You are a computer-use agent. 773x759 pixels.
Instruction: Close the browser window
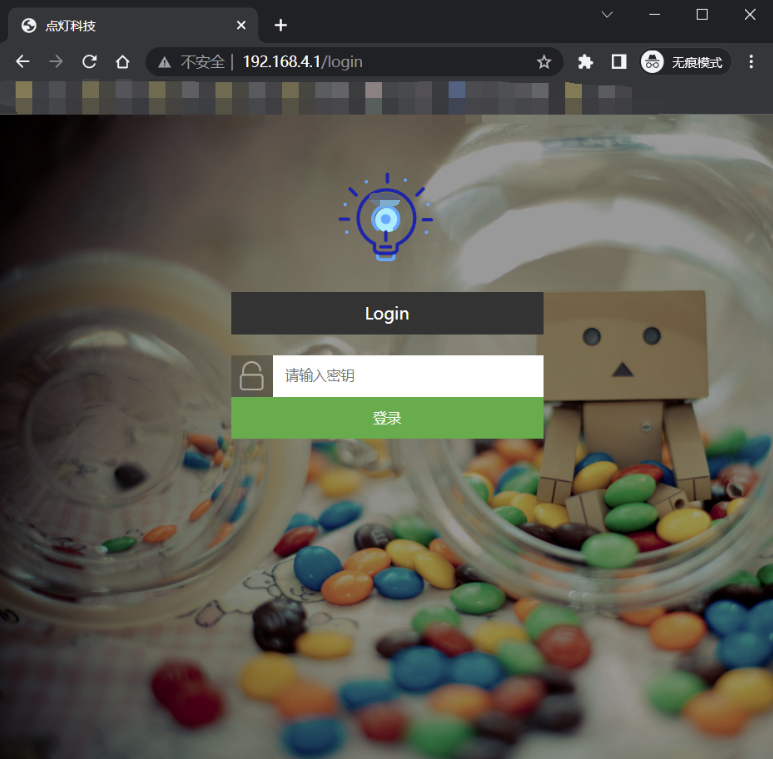pyautogui.click(x=750, y=15)
